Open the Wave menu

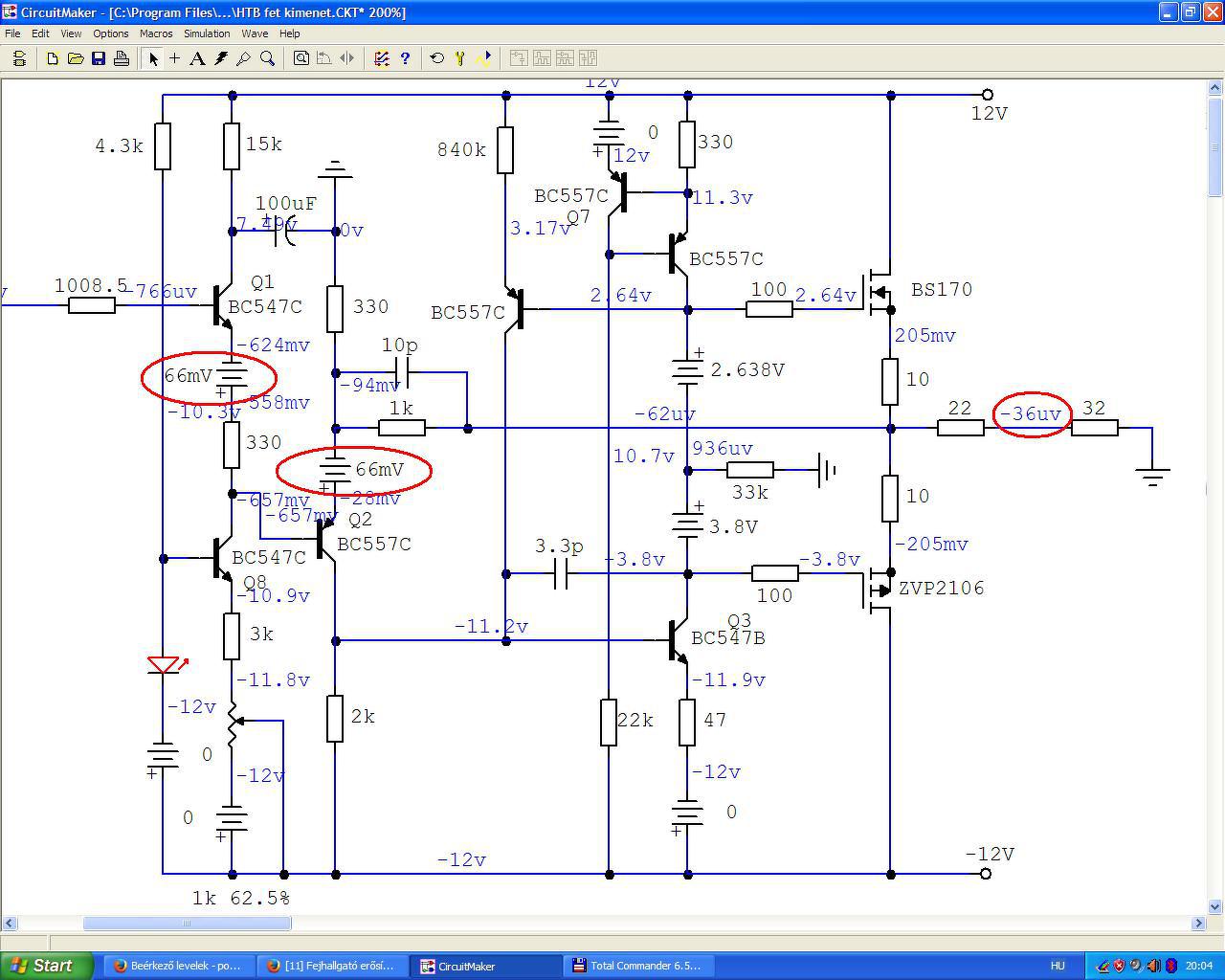(255, 33)
